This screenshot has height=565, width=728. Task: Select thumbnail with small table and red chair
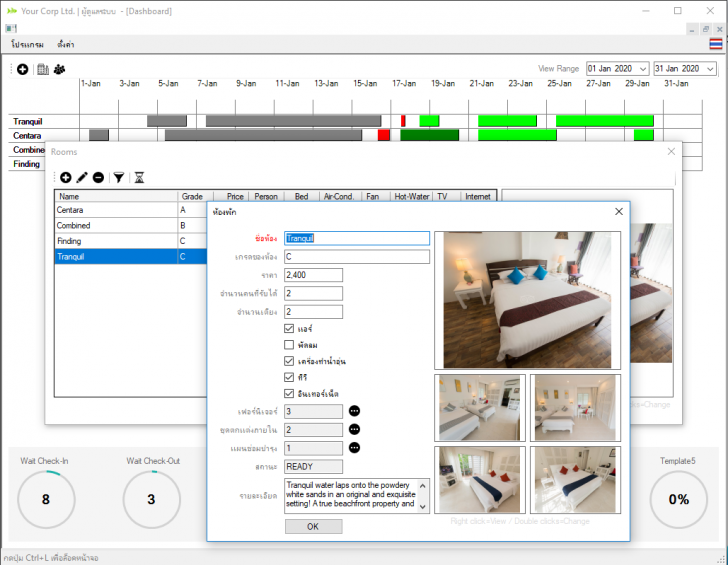coord(575,408)
